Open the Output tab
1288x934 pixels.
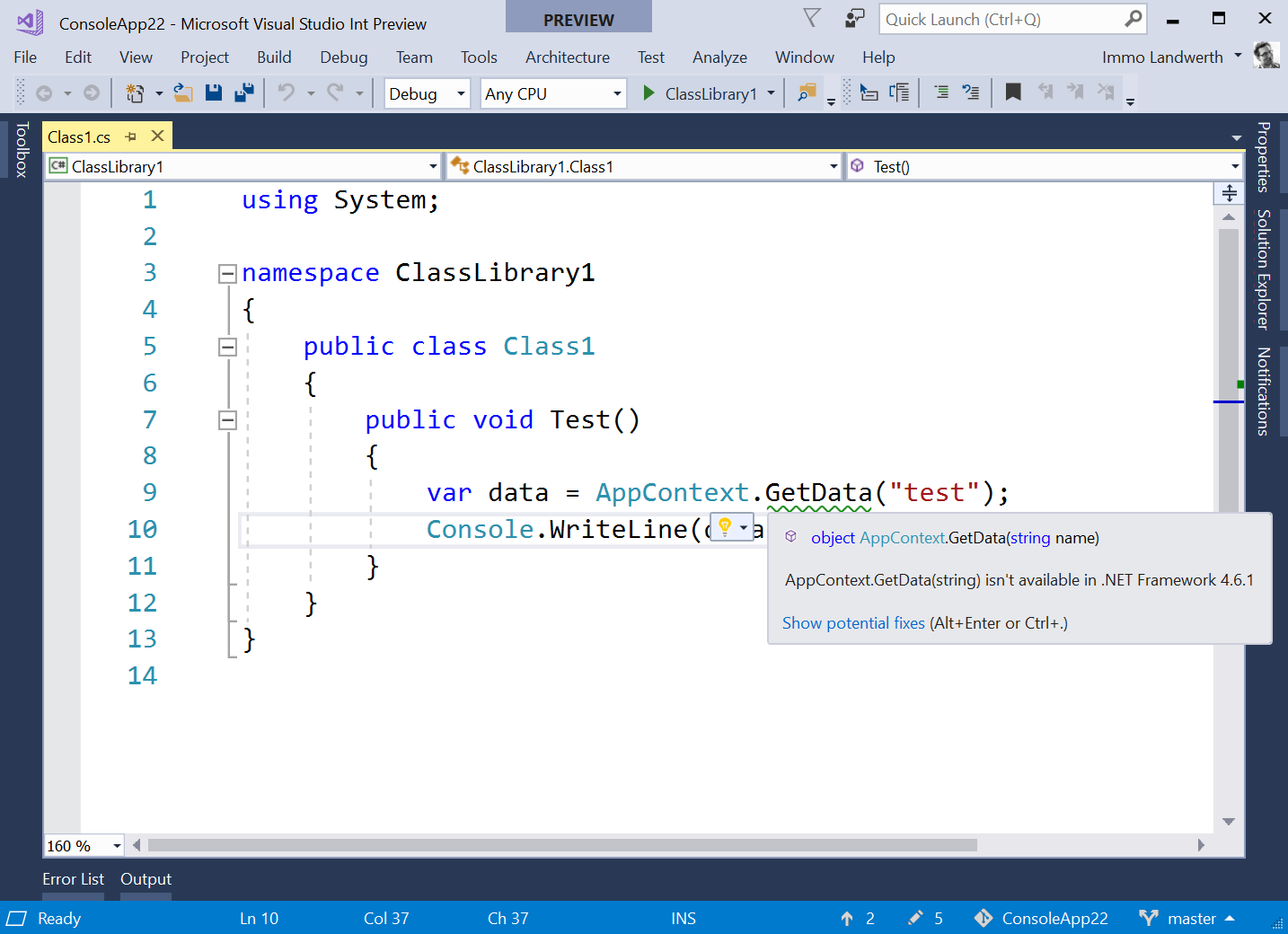pos(146,879)
